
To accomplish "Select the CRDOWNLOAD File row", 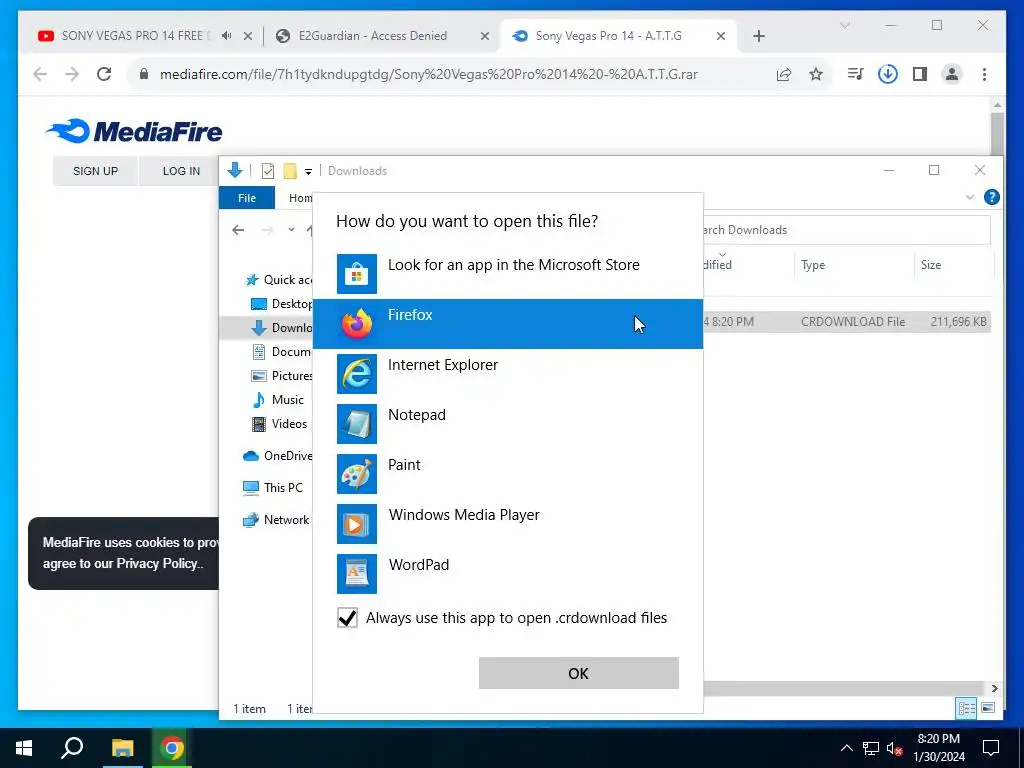I will [x=846, y=321].
